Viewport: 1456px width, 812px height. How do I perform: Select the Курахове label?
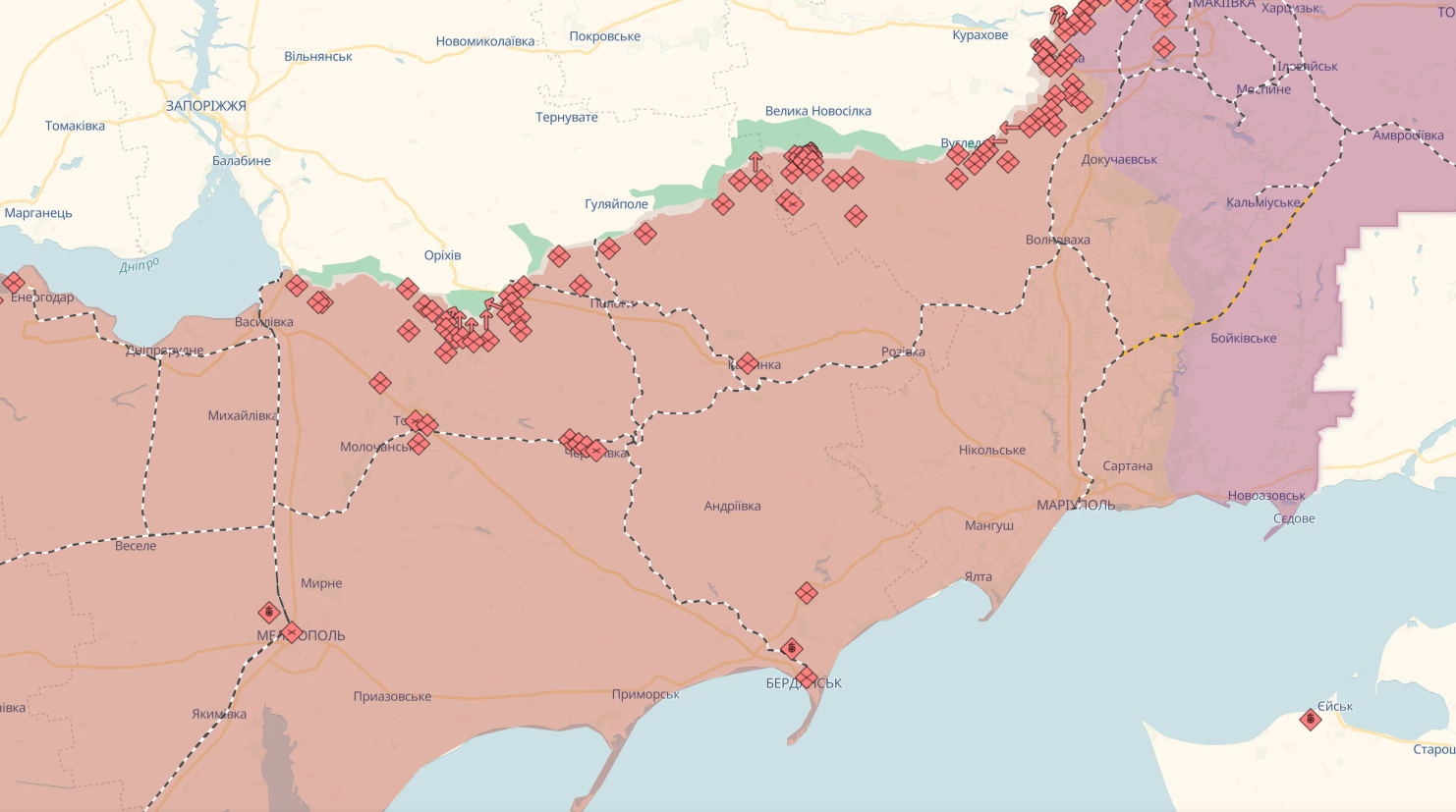(980, 35)
